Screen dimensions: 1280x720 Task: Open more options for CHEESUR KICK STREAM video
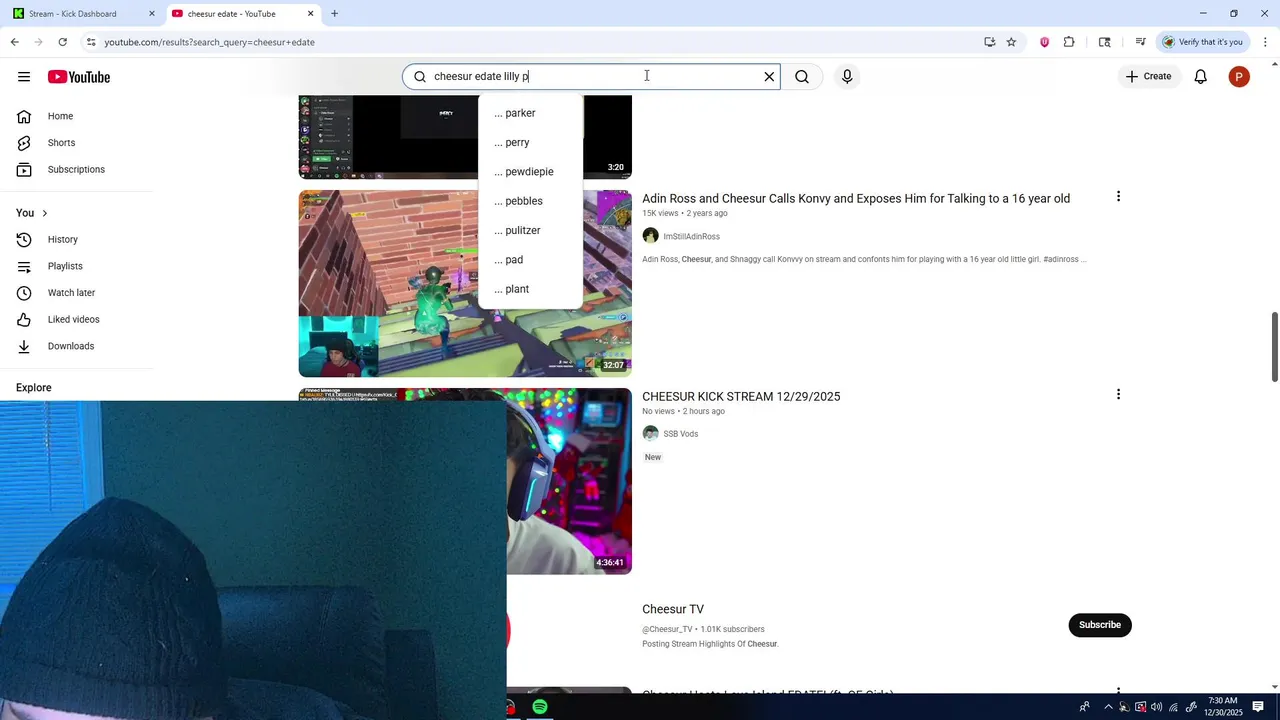1118,395
